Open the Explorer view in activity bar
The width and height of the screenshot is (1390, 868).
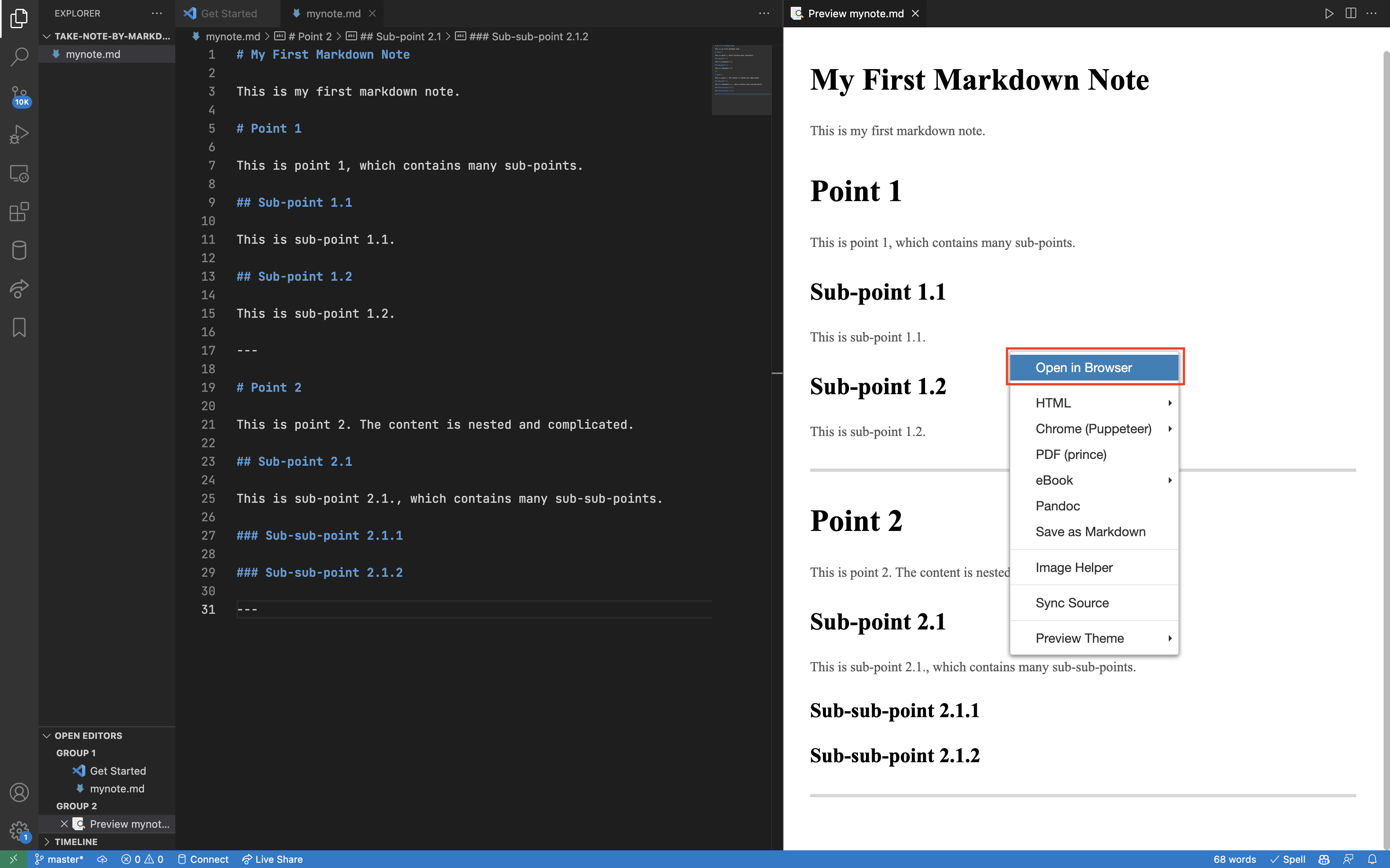19,19
